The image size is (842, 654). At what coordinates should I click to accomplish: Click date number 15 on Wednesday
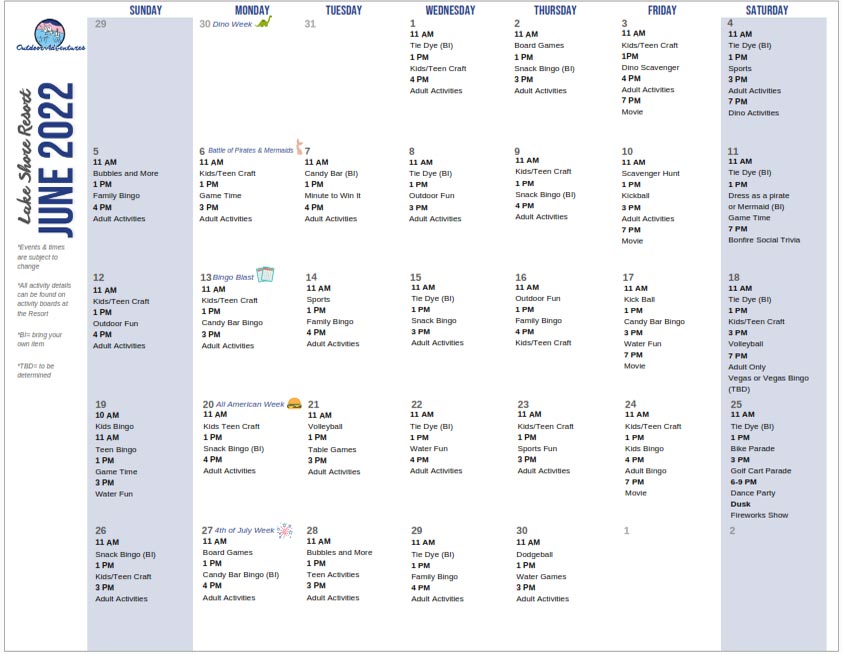click(x=416, y=277)
